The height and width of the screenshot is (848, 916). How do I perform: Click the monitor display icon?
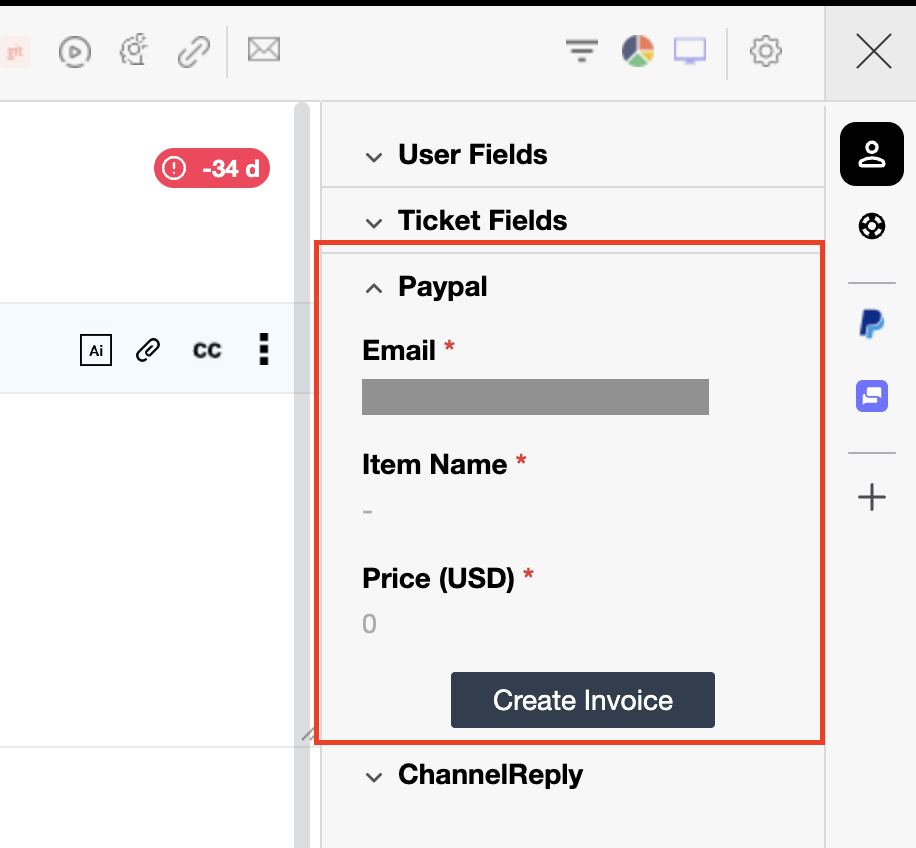(690, 50)
